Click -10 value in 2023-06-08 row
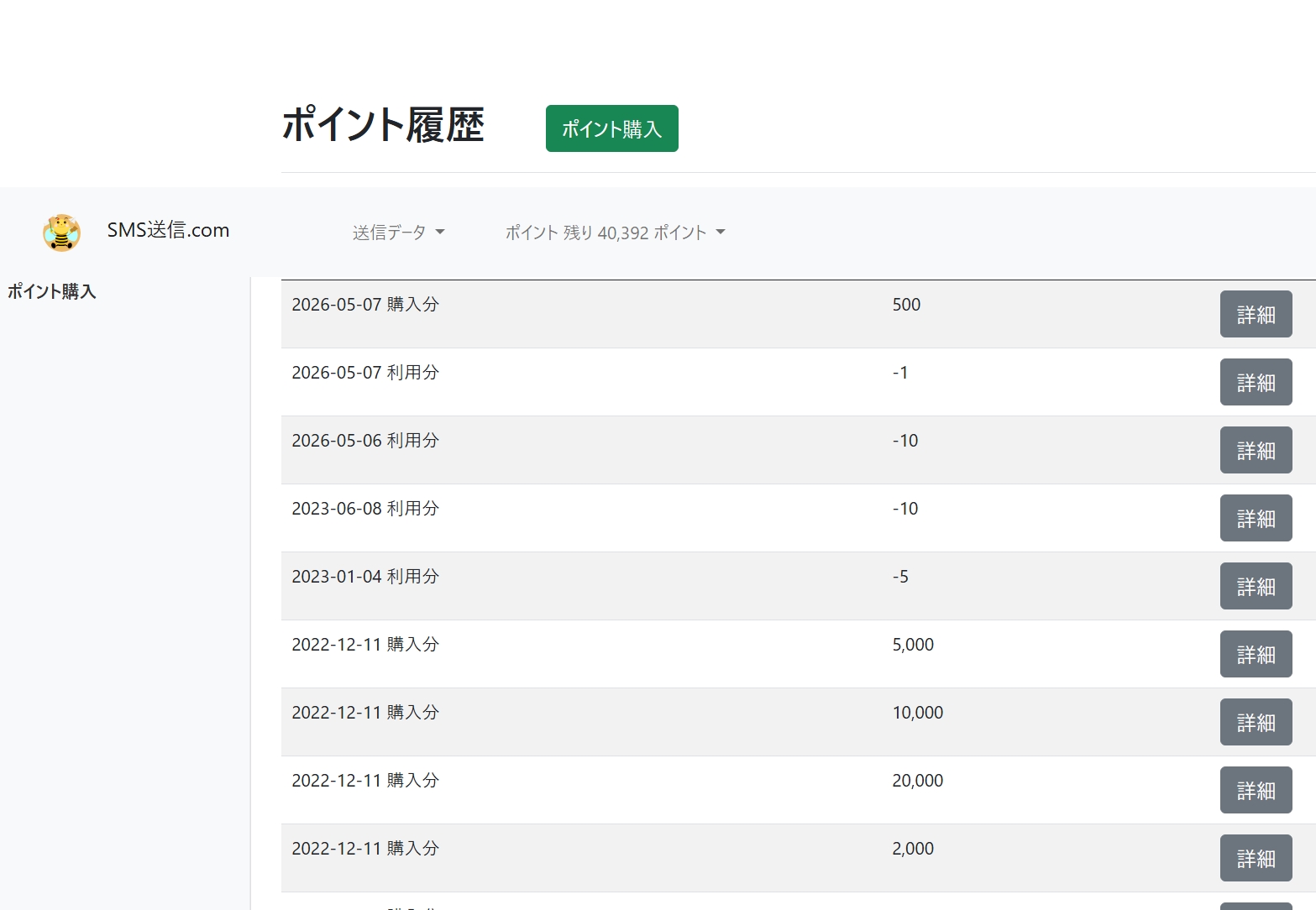The height and width of the screenshot is (910, 1316). [905, 509]
